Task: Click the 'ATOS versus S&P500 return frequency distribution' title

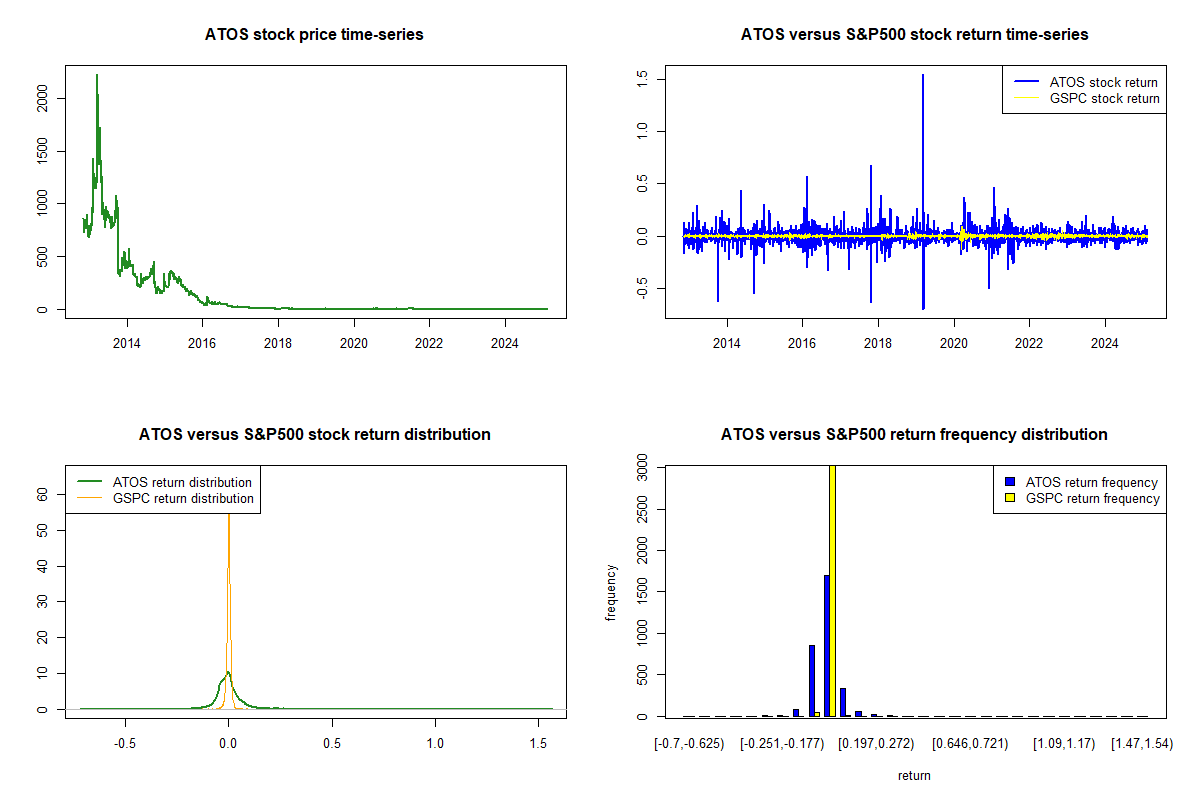Action: (914, 435)
